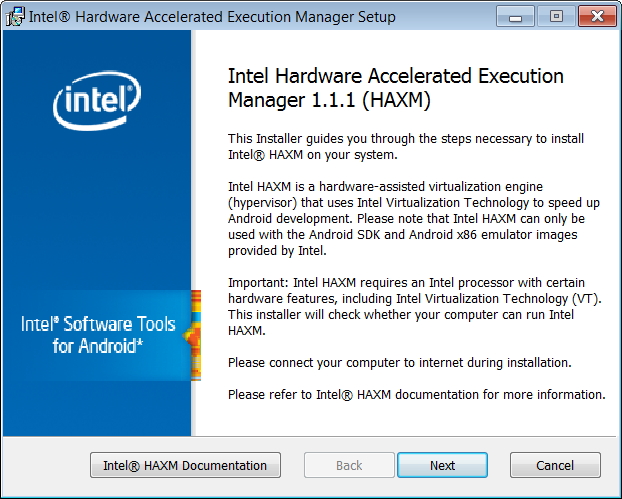622x499 pixels.
Task: Click the installer icon in the title bar
Action: pyautogui.click(x=15, y=17)
